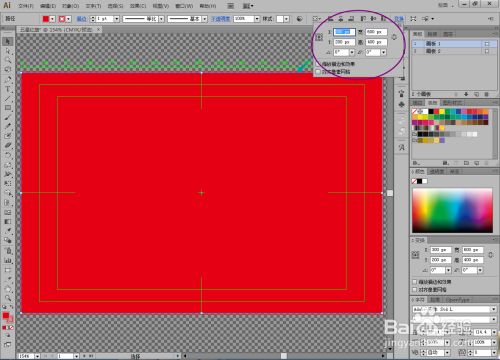Screen dimensions: 500x360
Task: Select the Artboard tool
Action: (x=8, y=270)
